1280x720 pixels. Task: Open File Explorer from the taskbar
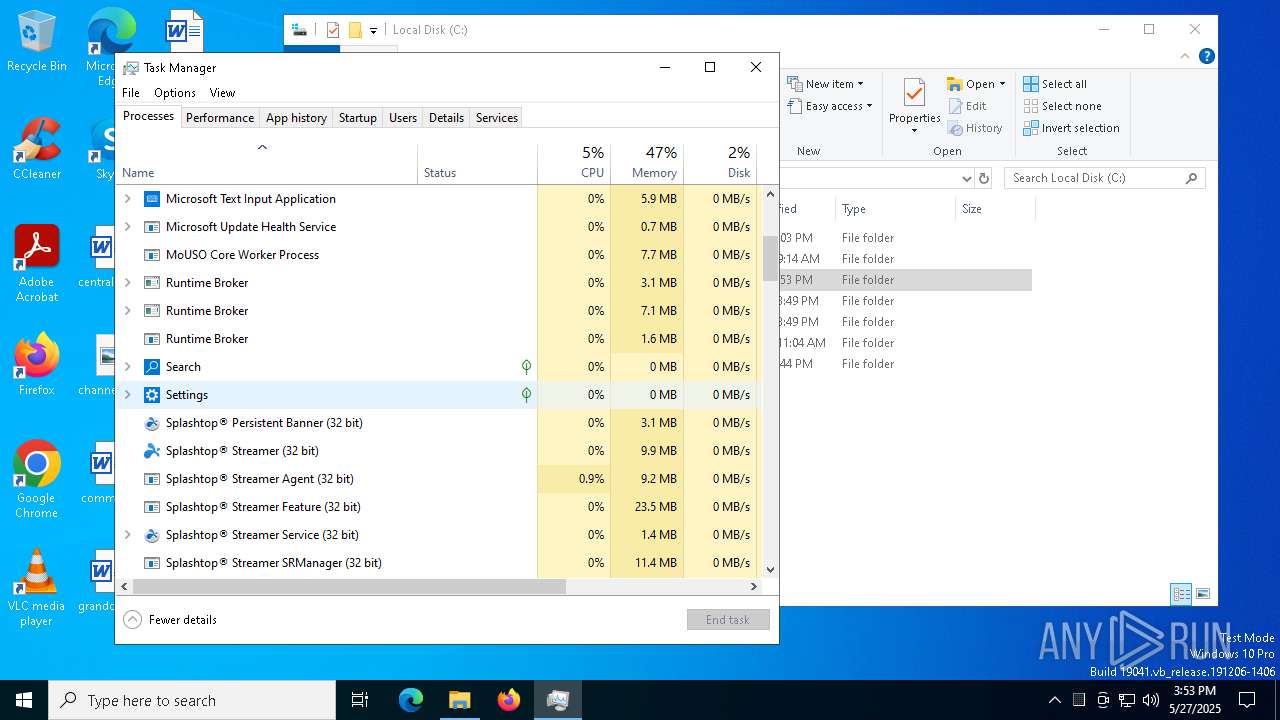(459, 700)
